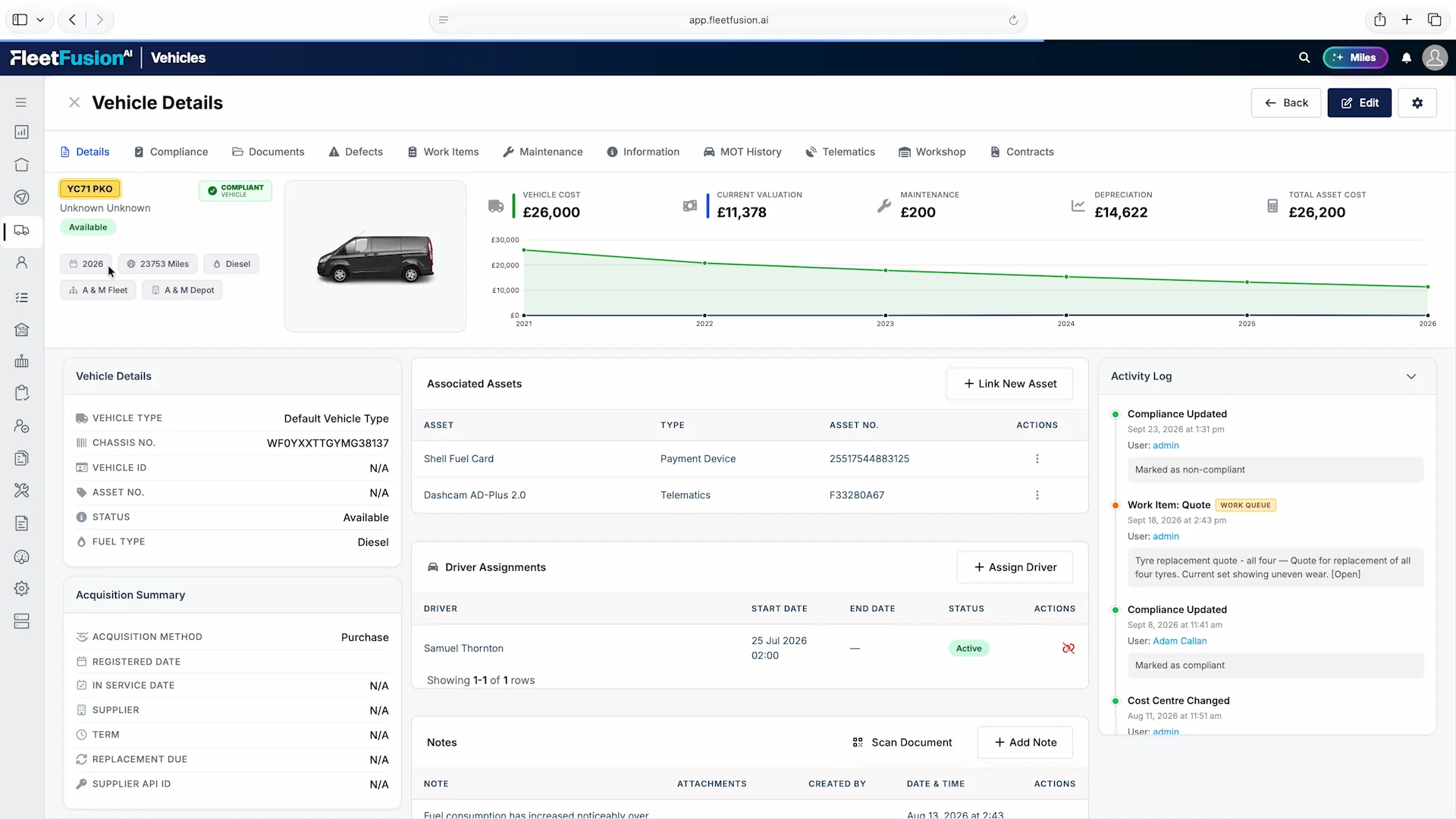Close Vehicle Details with X icon
Screen dimensions: 1456x819
74,102
